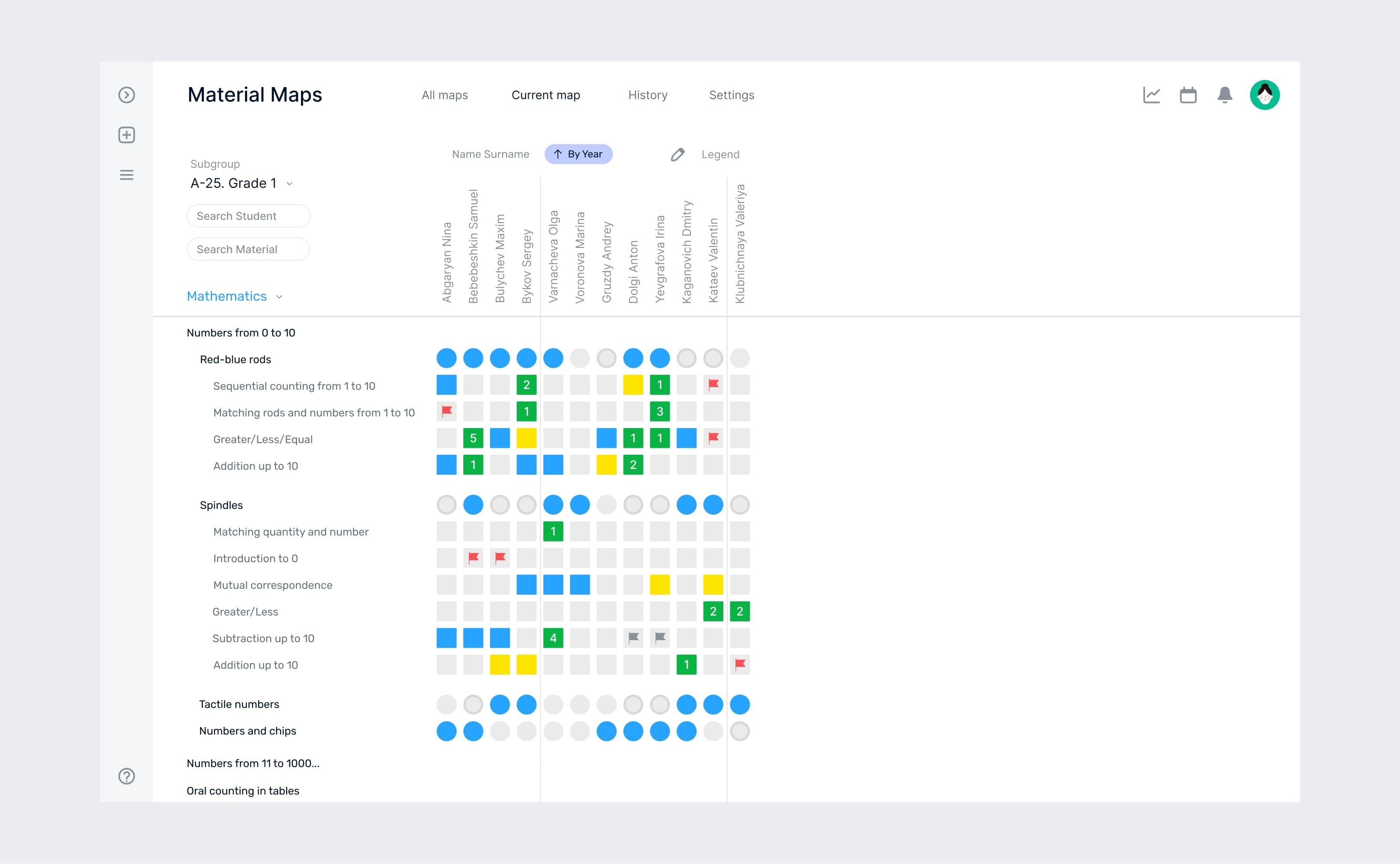Open the hamburger menu in the sidebar
The image size is (1400, 864).
[x=126, y=175]
